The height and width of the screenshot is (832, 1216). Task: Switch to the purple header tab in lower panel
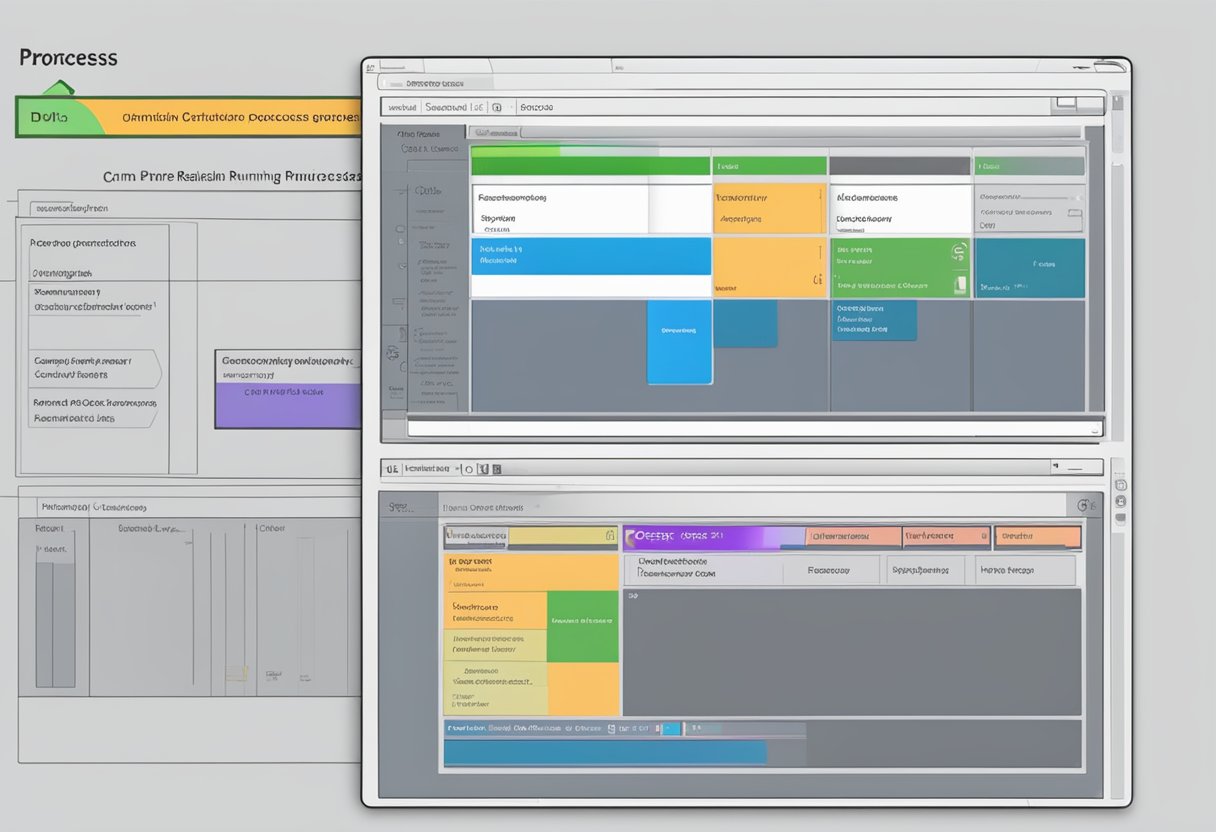click(x=712, y=537)
